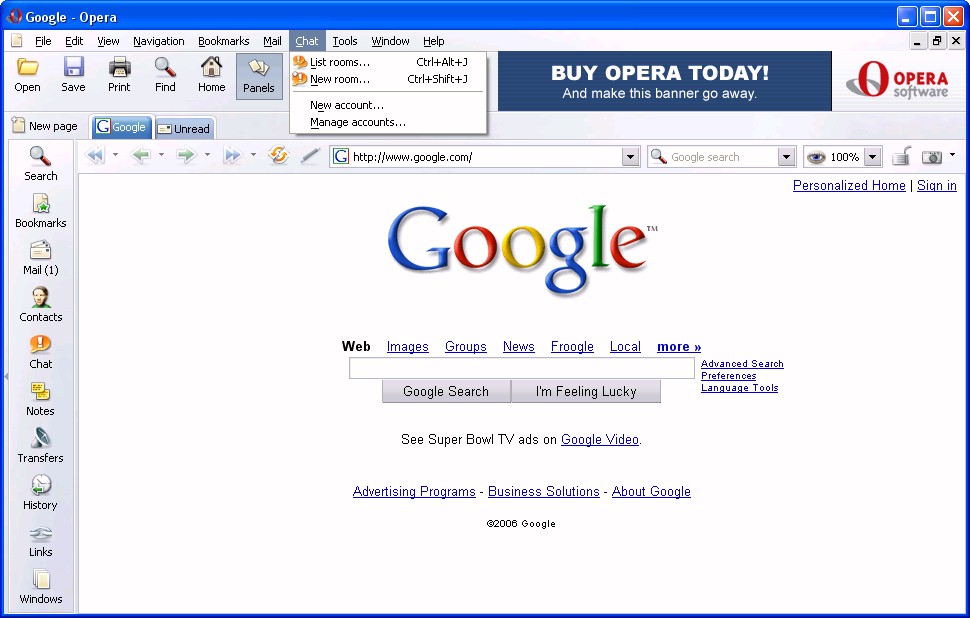Screen dimensions: 970x618
Task: Open the Advanced Search link
Action: pyautogui.click(x=742, y=364)
